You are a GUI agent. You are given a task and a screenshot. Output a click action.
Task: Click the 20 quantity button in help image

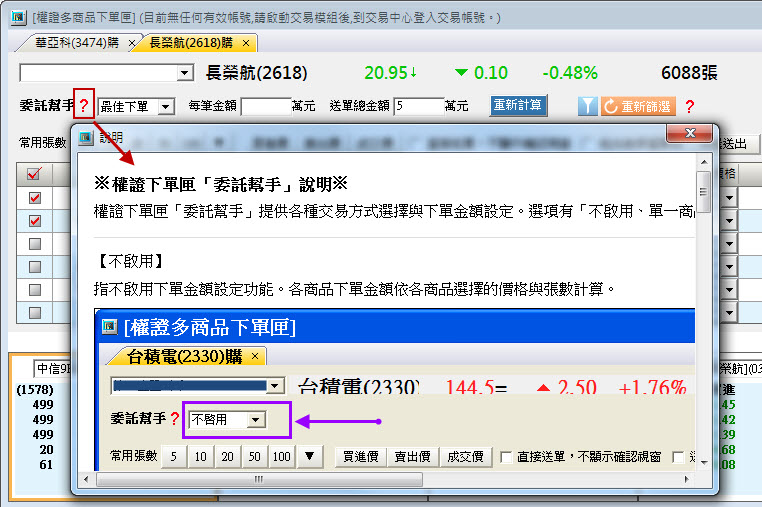[227, 457]
